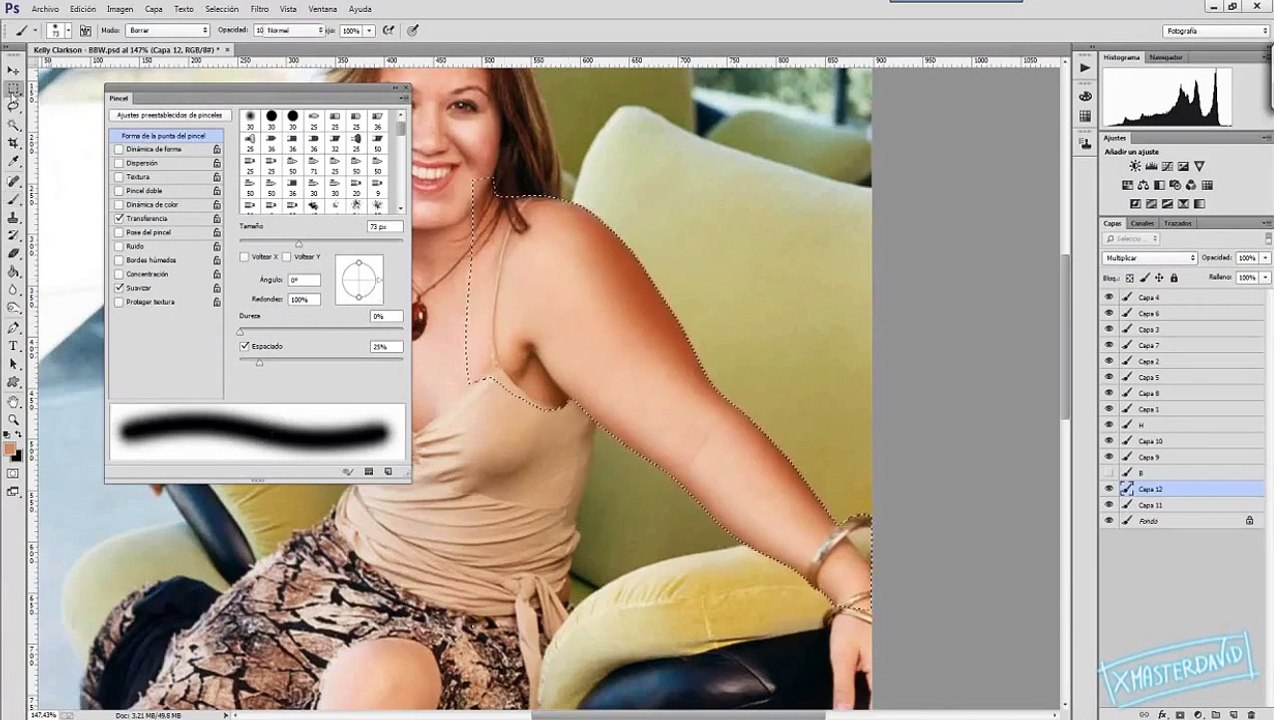1274x720 pixels.
Task: Open the layer Opacidad dropdown arrow
Action: [x=1263, y=258]
